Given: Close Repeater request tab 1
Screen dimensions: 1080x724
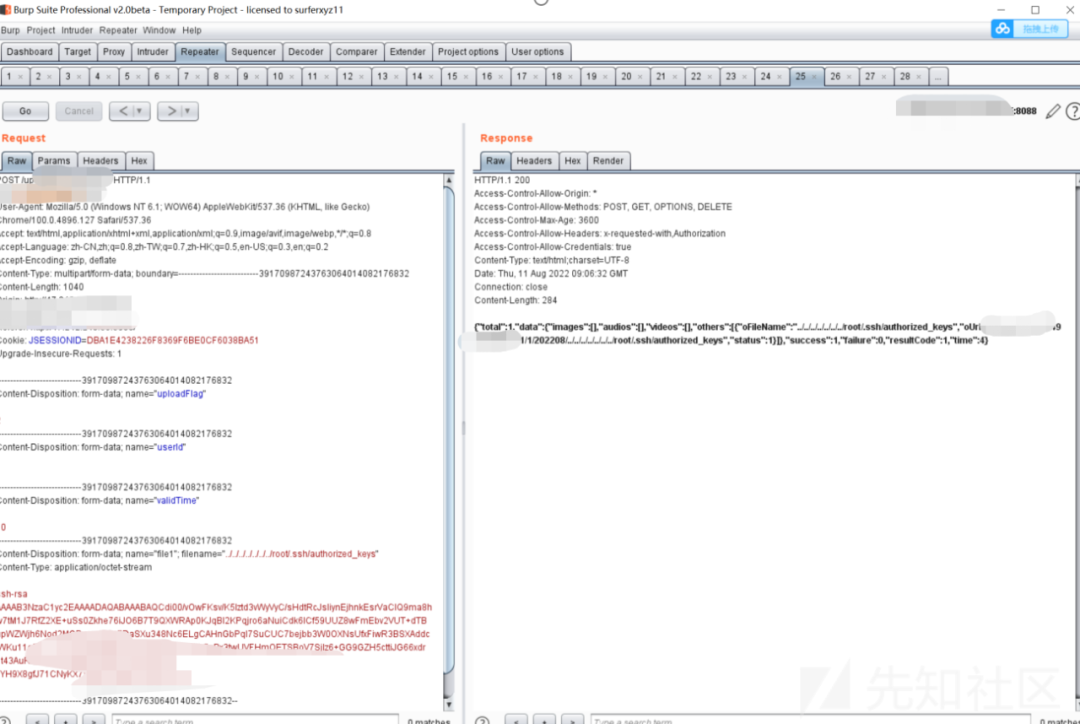Looking at the screenshot, I should tap(21, 77).
